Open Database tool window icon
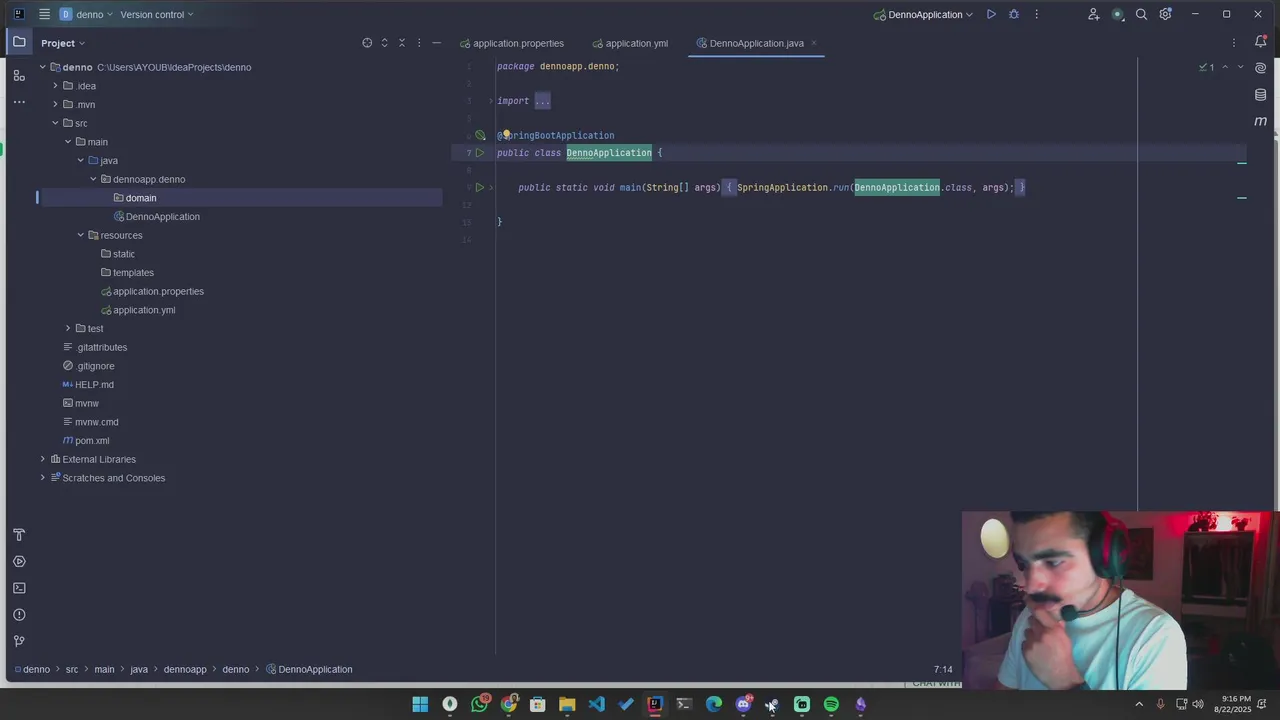The height and width of the screenshot is (720, 1280). [x=1261, y=95]
